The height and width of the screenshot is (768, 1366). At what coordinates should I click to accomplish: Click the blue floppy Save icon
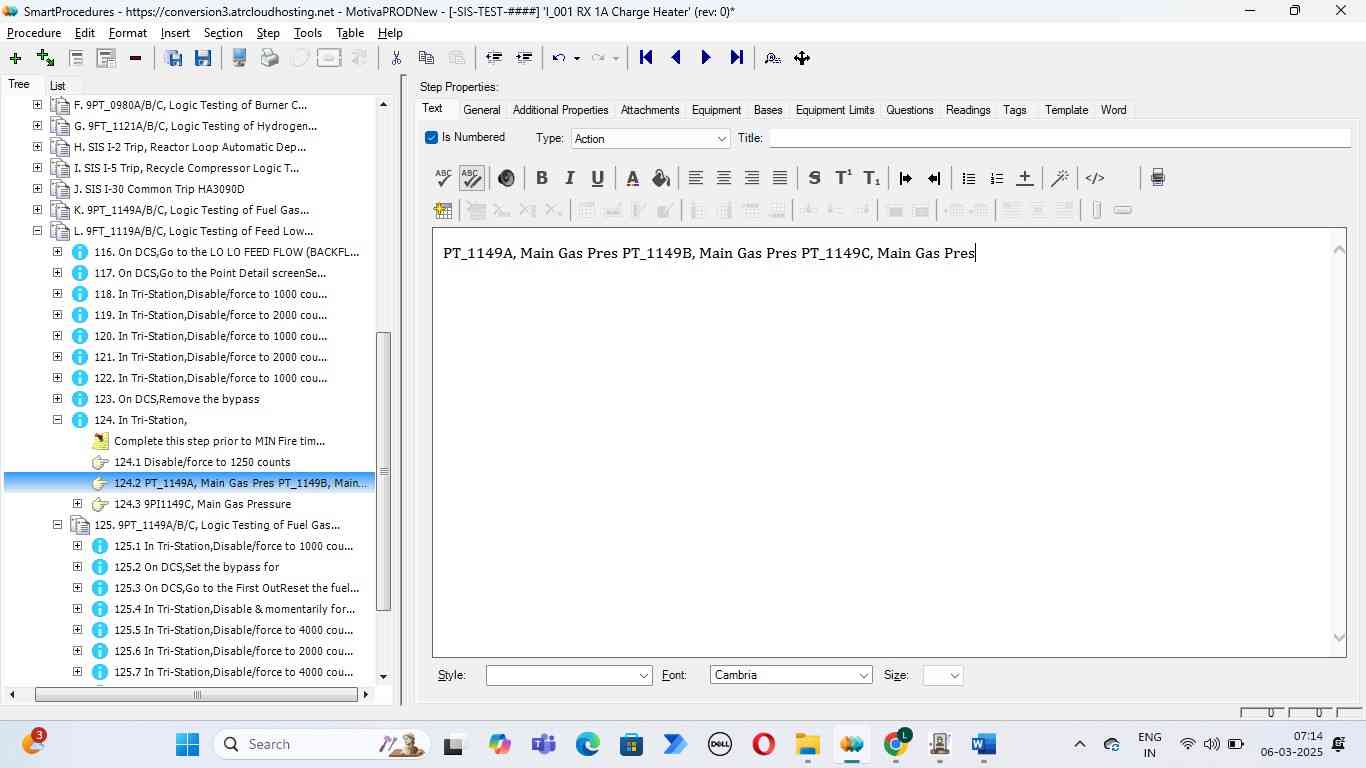(x=203, y=58)
